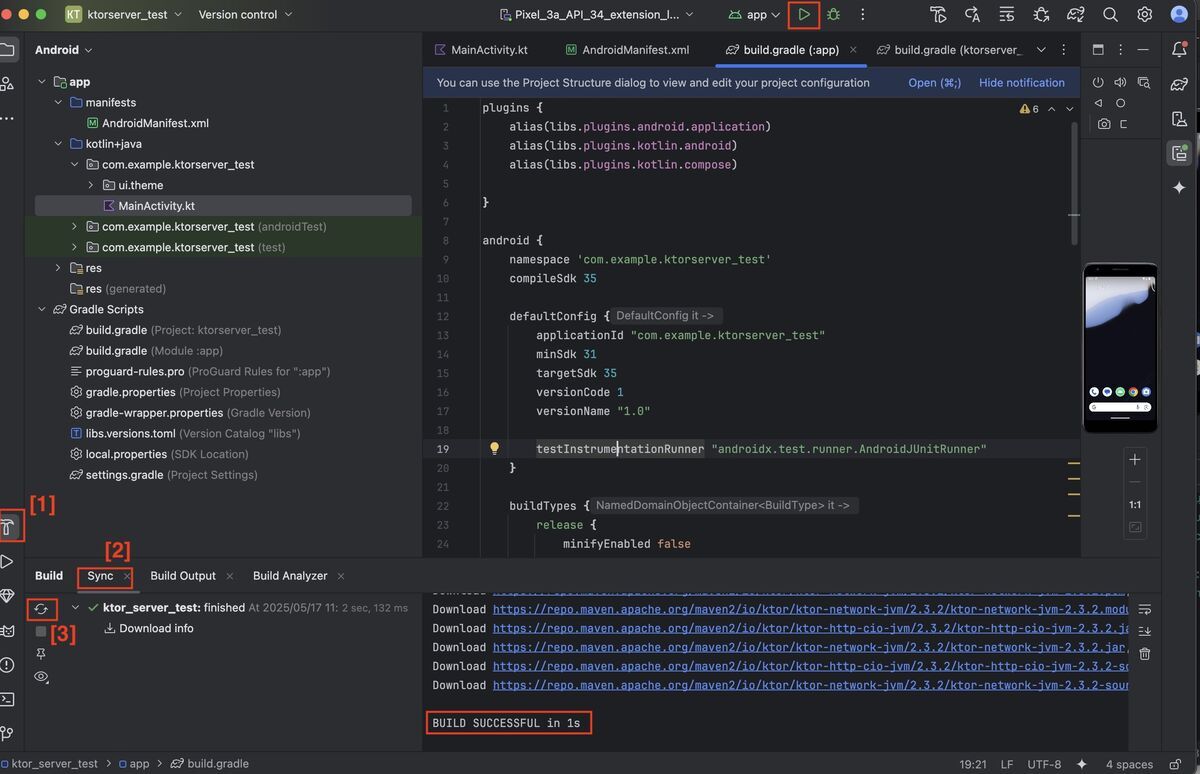Click emulator Back triangle button
This screenshot has height=774, width=1200.
(1099, 103)
